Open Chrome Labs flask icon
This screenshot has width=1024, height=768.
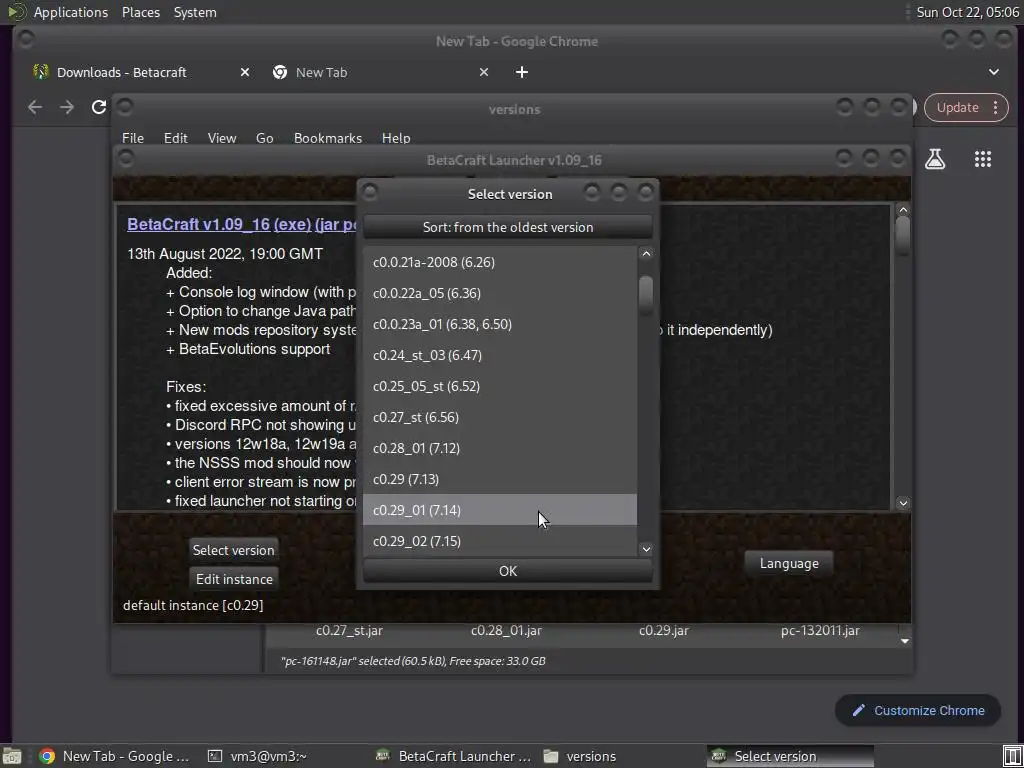point(935,159)
